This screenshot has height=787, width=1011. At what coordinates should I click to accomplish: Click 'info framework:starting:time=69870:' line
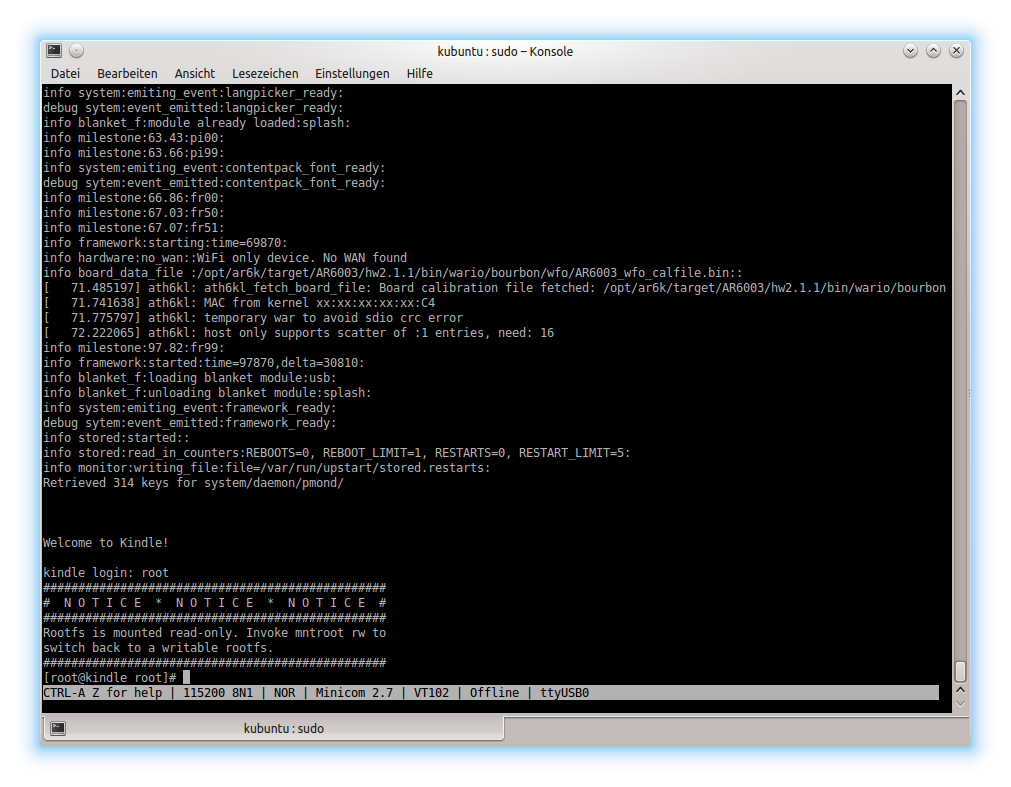pyautogui.click(x=165, y=242)
